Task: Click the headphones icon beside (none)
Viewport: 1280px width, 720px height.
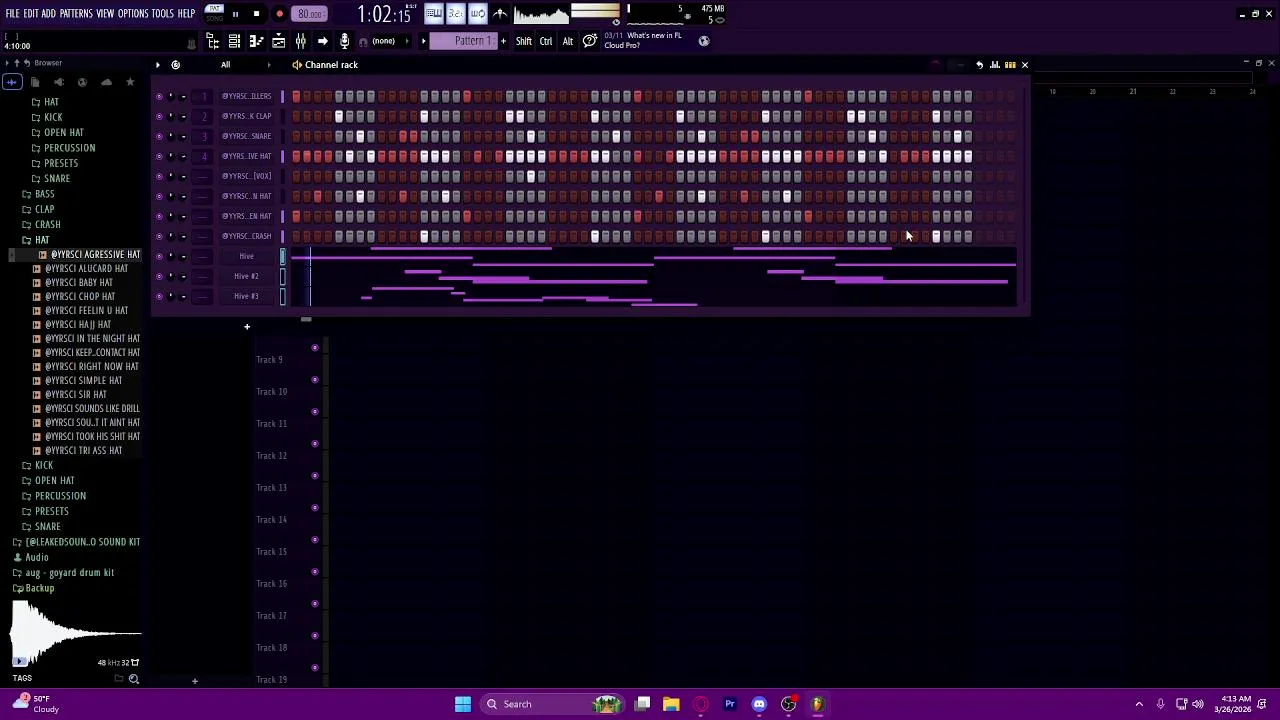Action: (x=363, y=41)
